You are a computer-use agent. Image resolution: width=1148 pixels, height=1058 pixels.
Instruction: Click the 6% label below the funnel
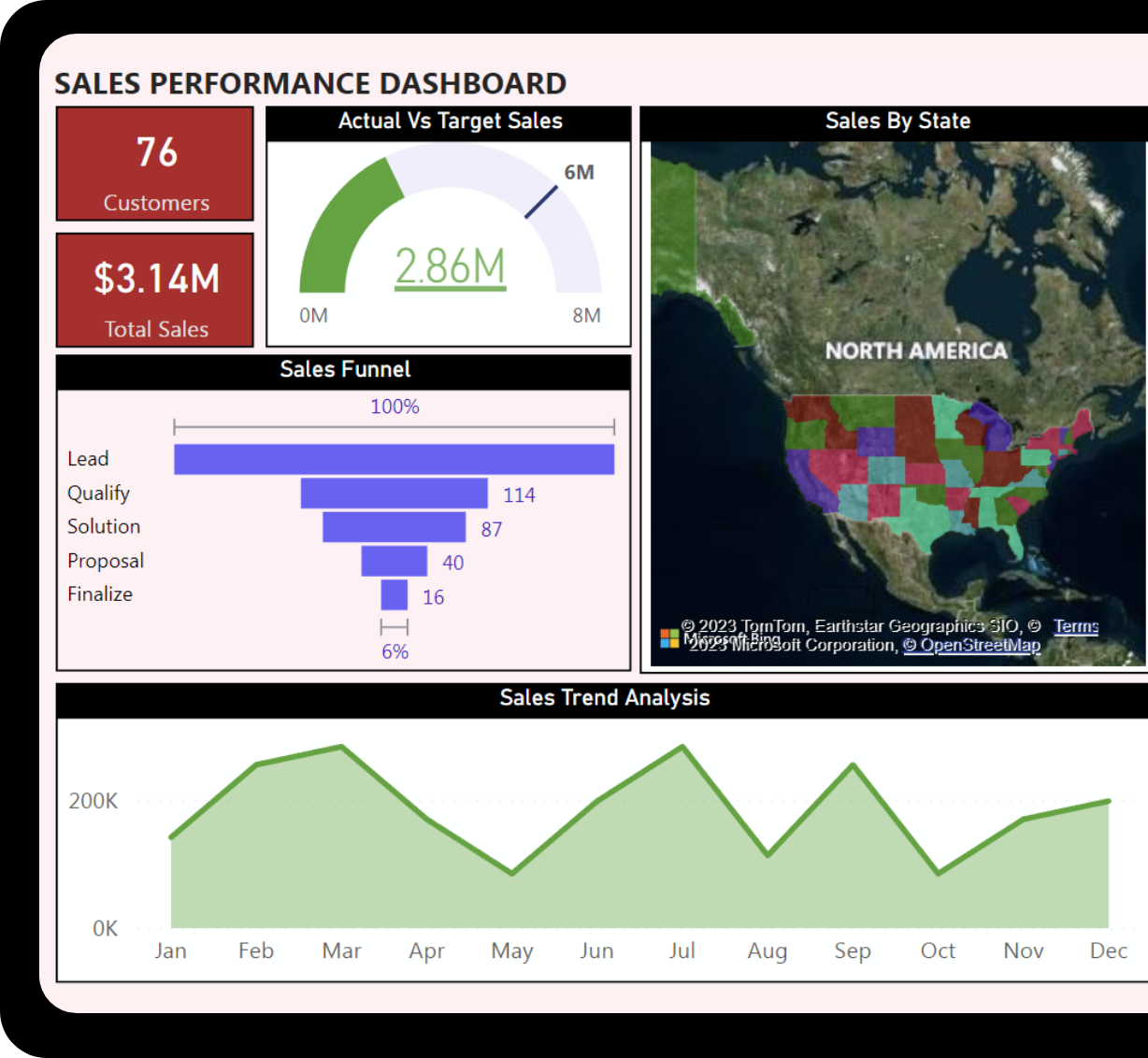pos(395,651)
